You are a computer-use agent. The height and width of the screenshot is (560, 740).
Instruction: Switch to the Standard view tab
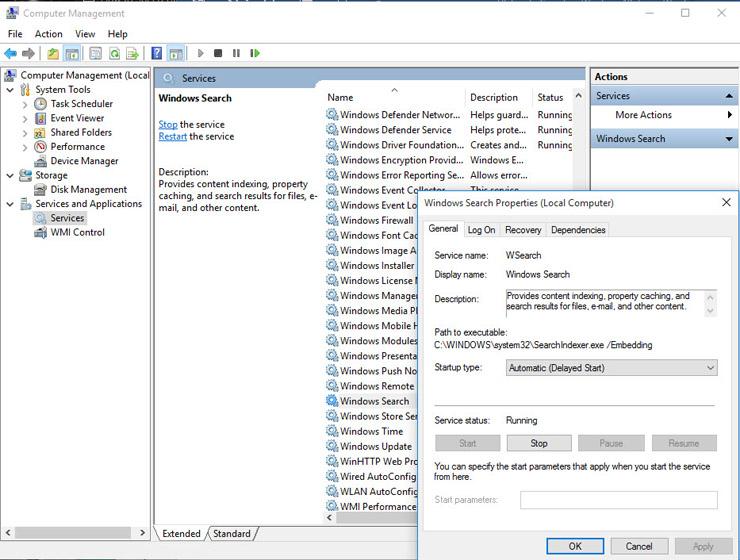pos(232,534)
